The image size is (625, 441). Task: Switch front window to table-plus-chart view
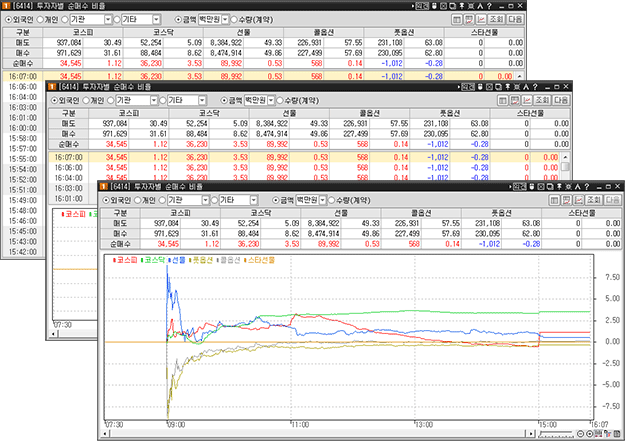pyautogui.click(x=566, y=200)
